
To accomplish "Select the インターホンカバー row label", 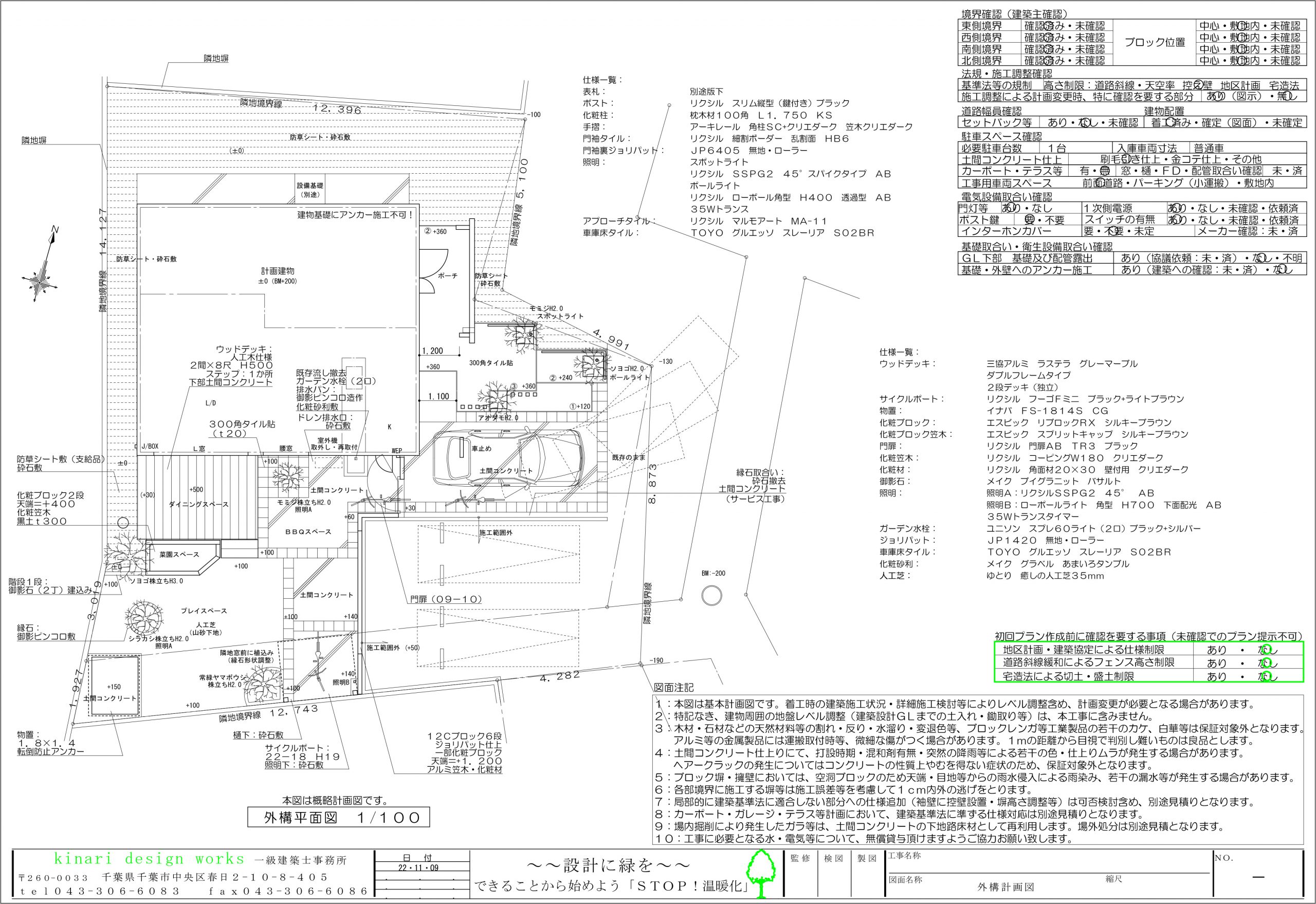I will 1006,231.
